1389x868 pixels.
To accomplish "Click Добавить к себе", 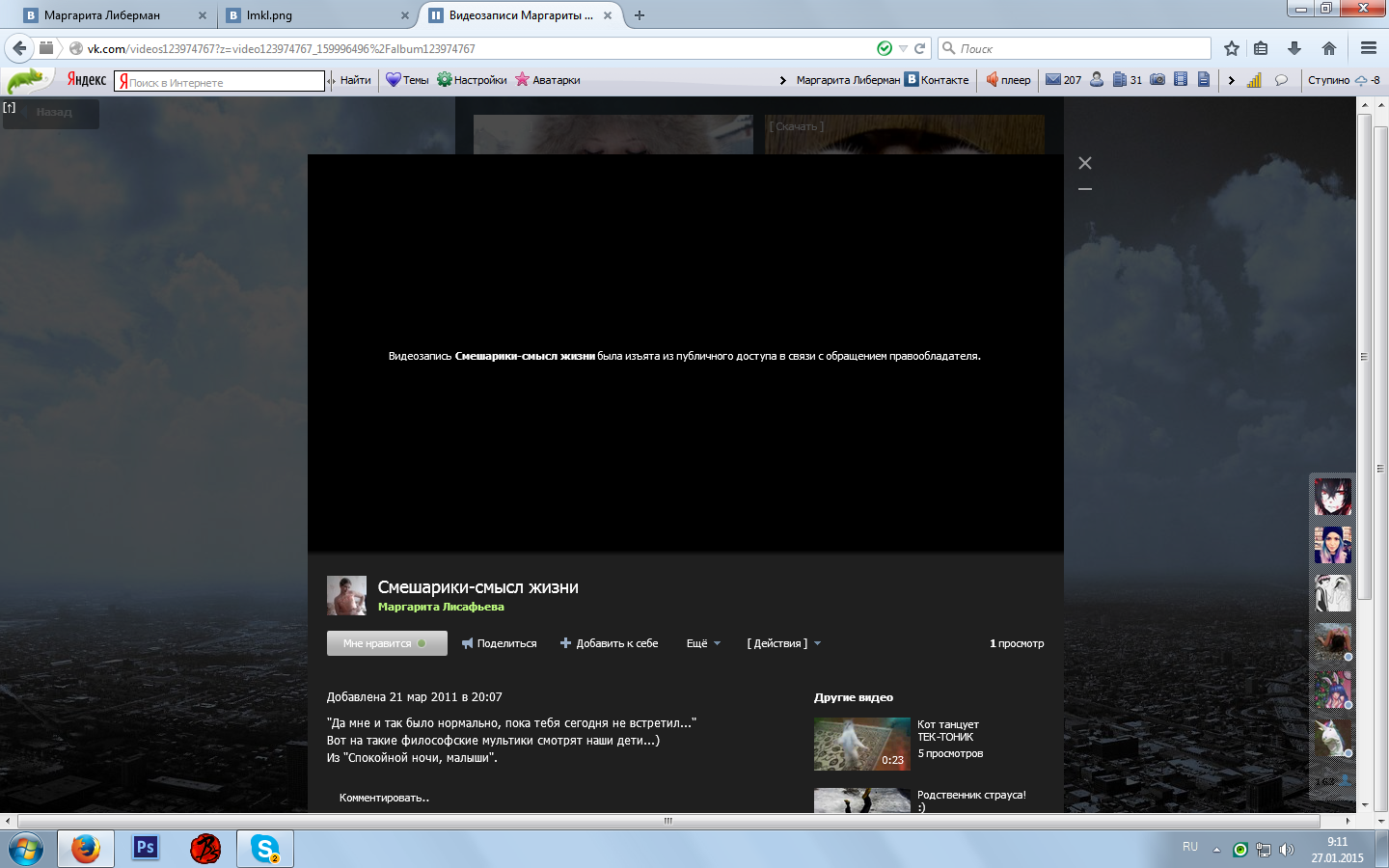I will [x=609, y=643].
